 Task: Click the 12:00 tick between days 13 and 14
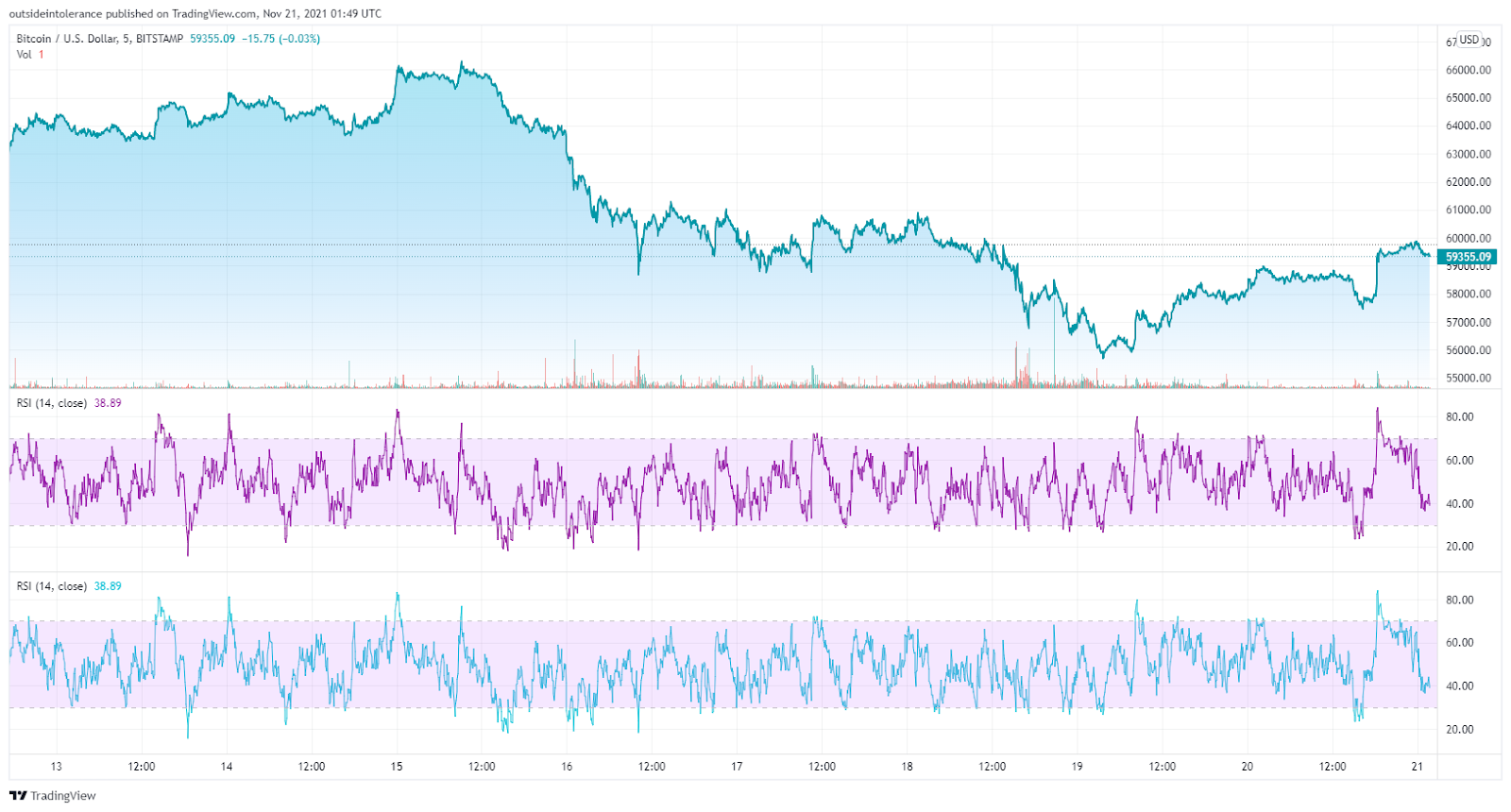pos(142,767)
